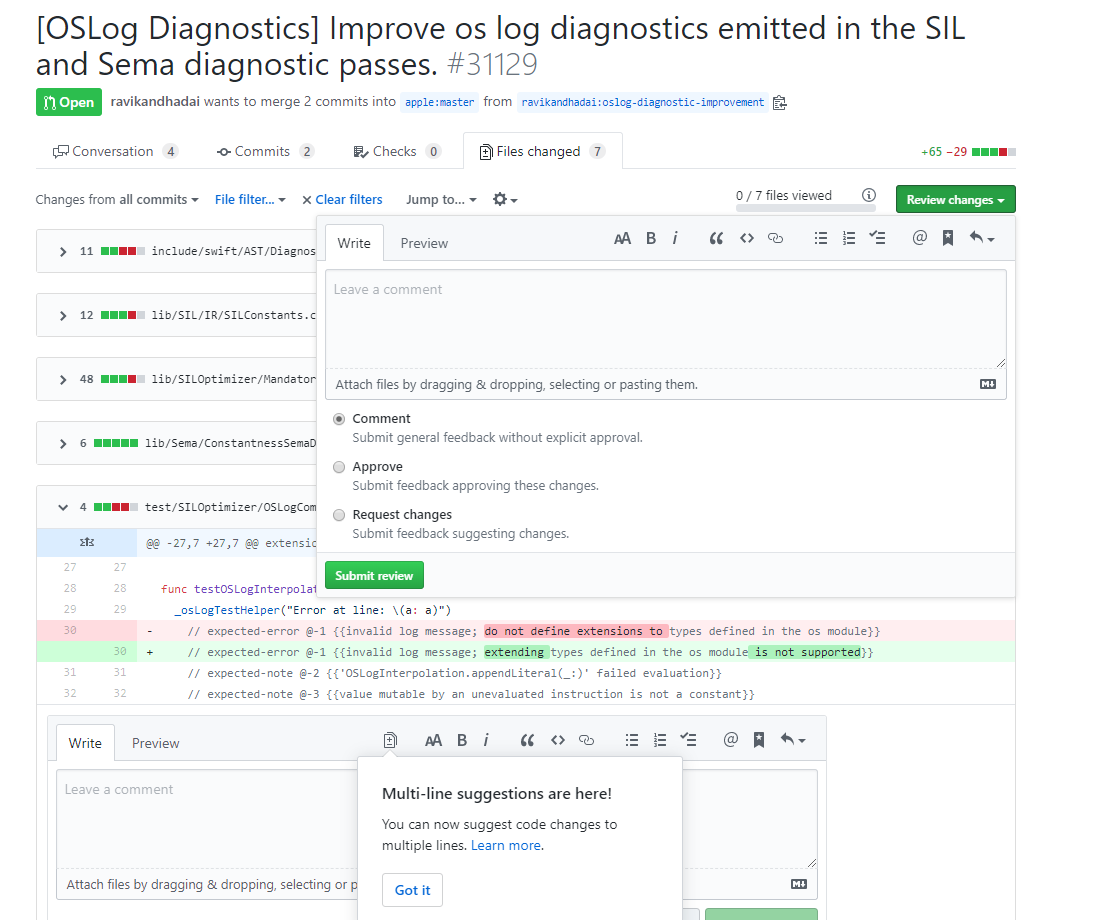Insert a code snippet via the code icon
Viewport: 1106px width, 920px height.
(x=746, y=238)
